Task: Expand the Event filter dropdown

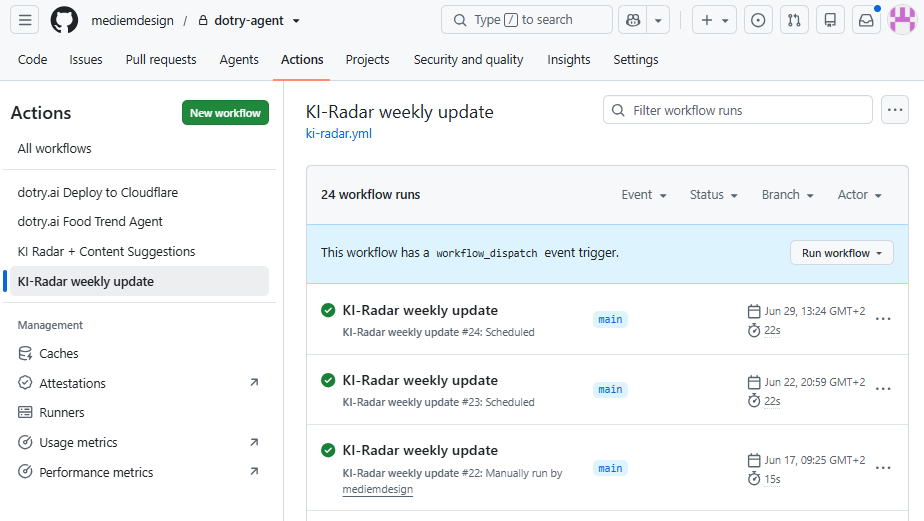Action: [644, 194]
